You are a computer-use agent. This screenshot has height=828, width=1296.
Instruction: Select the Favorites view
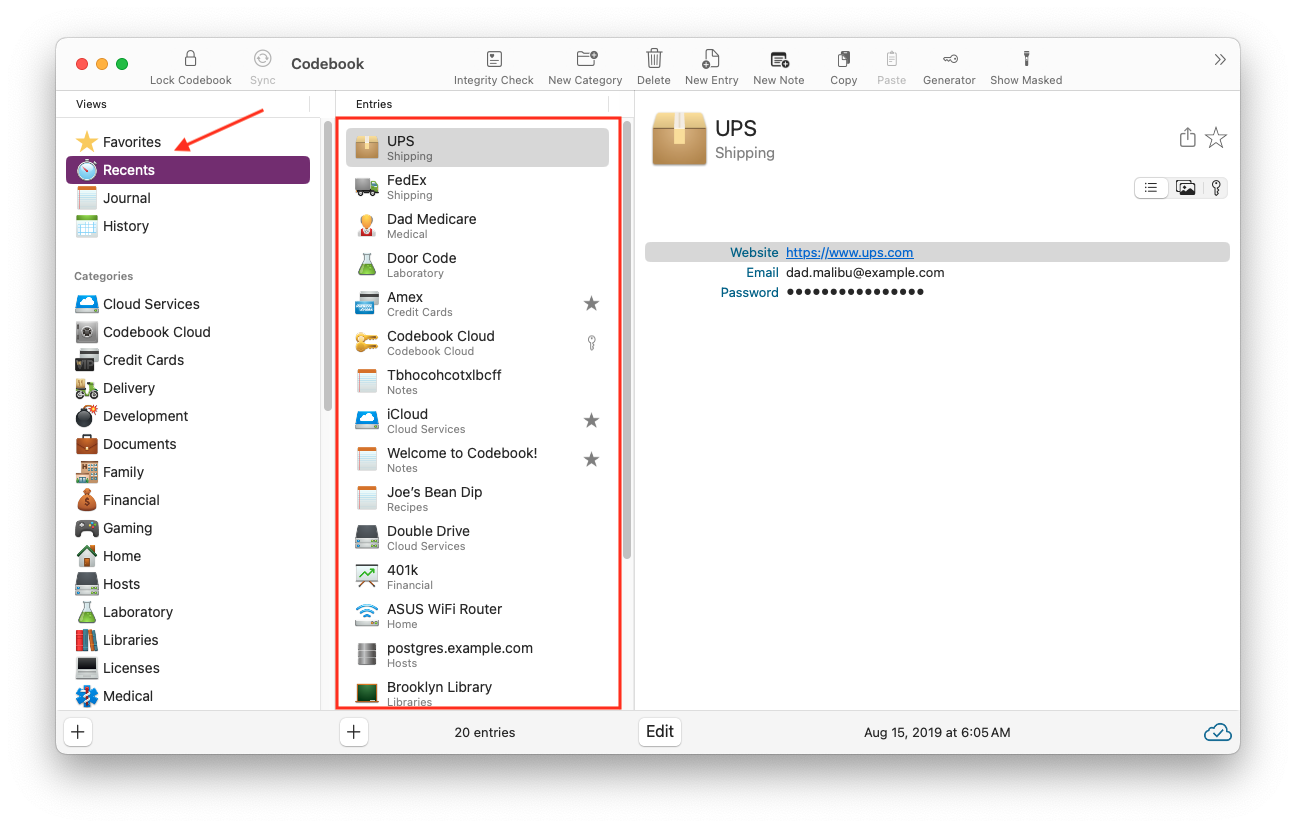pyautogui.click(x=132, y=142)
